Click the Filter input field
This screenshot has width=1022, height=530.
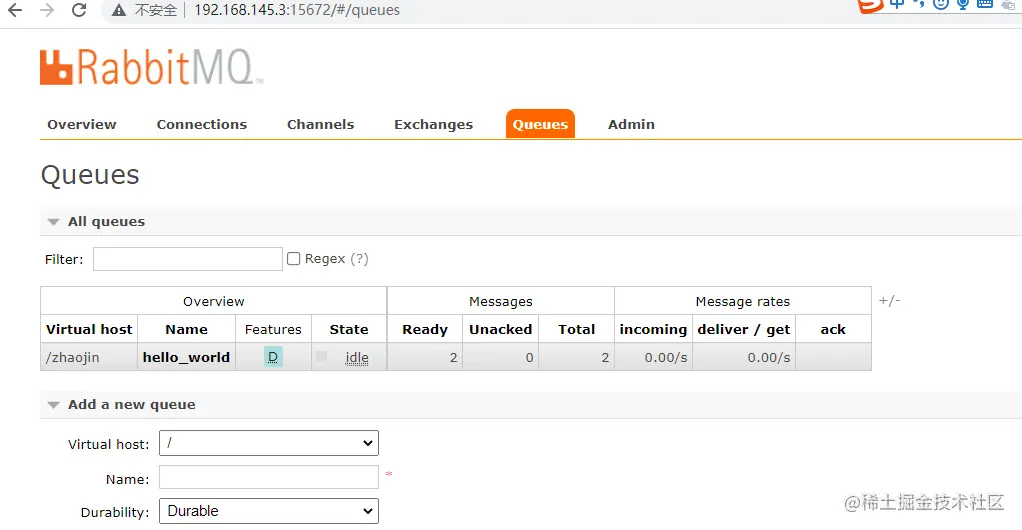coord(188,259)
